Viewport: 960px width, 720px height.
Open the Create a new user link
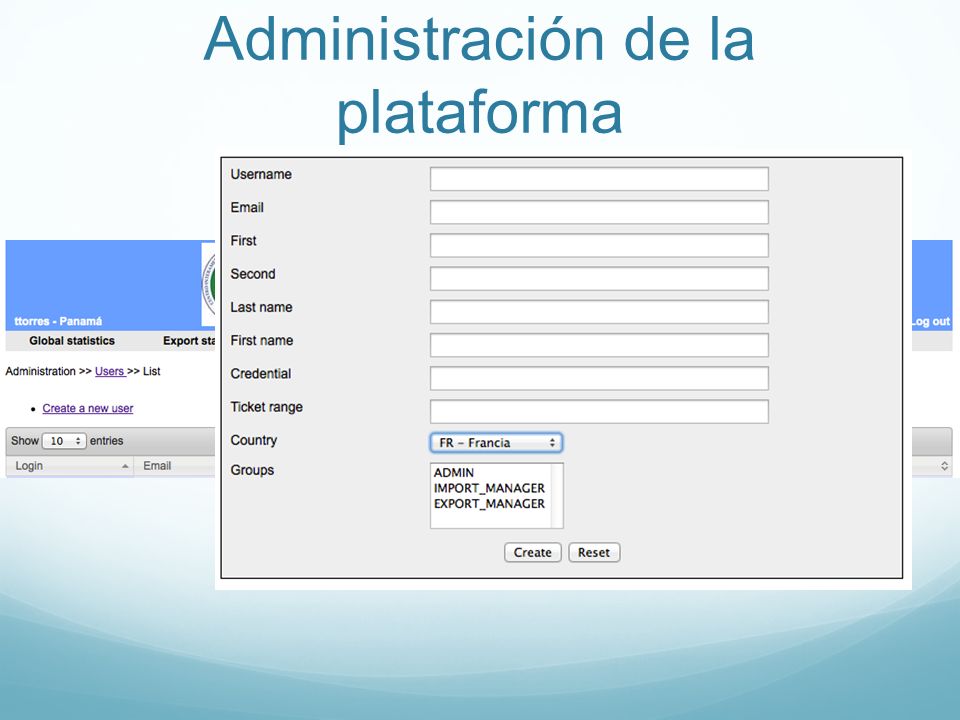88,408
